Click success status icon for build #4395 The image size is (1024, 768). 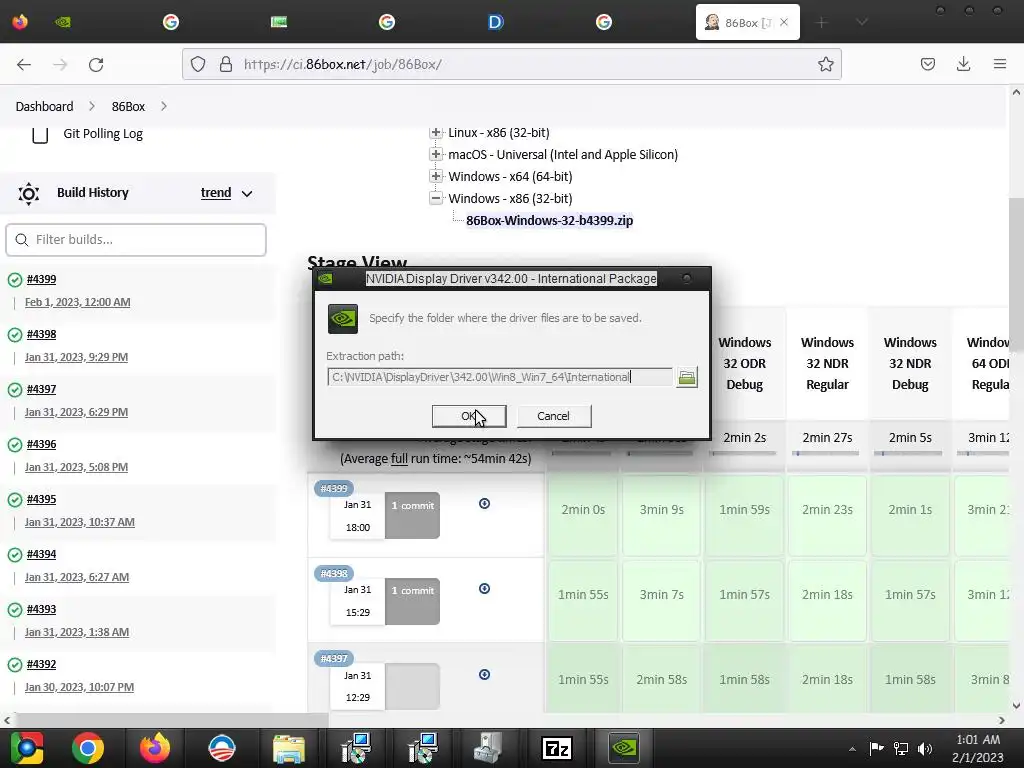tap(14, 500)
